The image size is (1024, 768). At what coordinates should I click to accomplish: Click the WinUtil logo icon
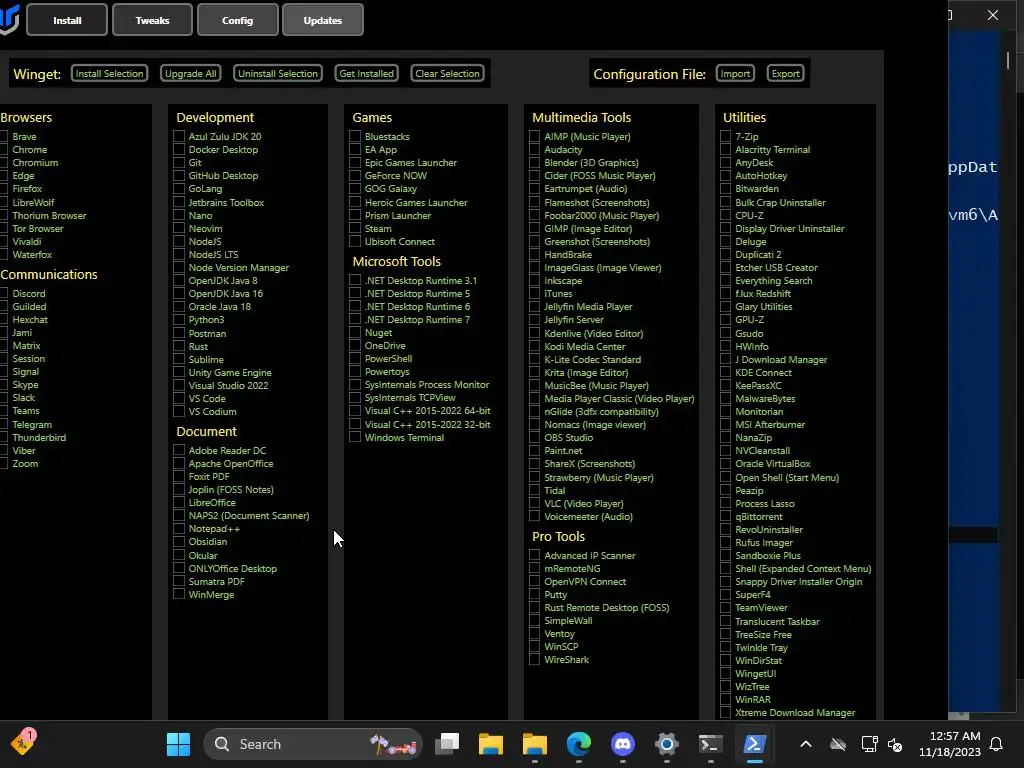[x=9, y=20]
